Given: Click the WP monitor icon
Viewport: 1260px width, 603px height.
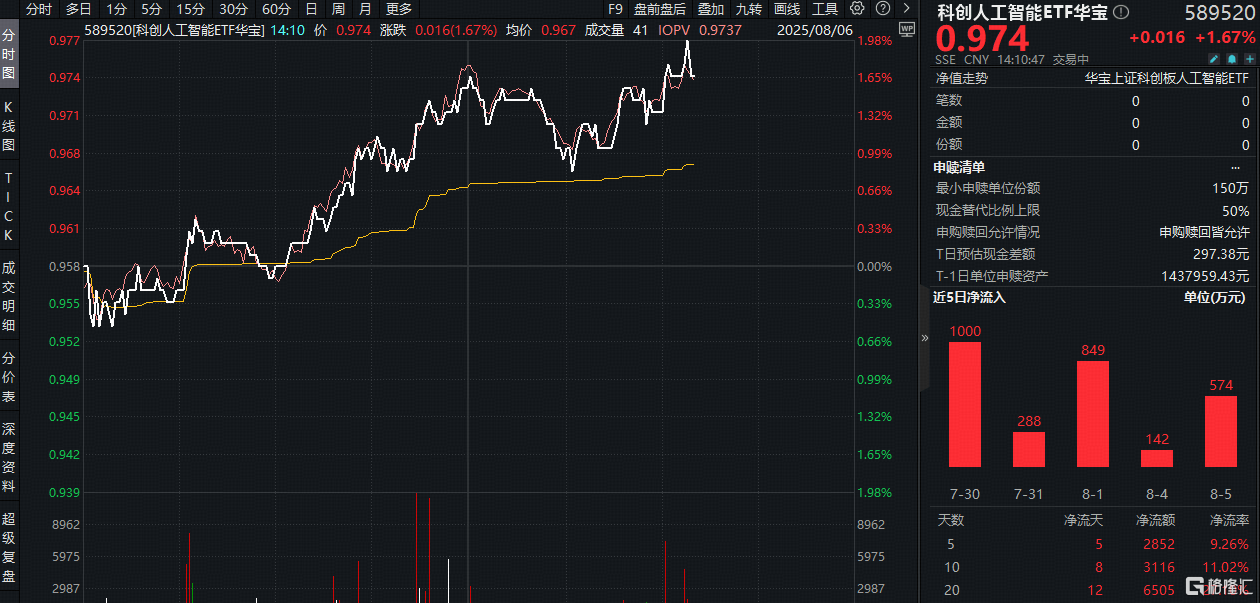Looking at the screenshot, I should (x=907, y=30).
